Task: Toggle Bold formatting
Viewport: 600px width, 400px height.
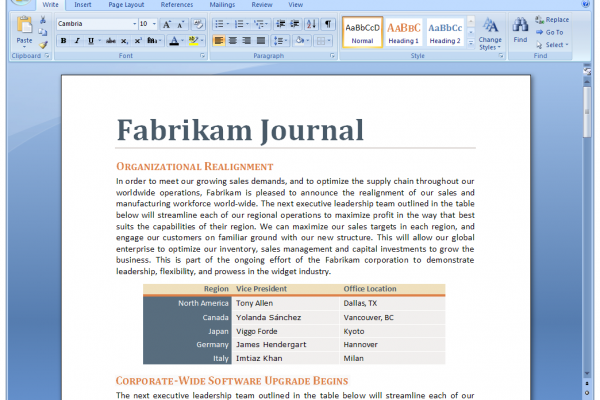Action: click(62, 41)
